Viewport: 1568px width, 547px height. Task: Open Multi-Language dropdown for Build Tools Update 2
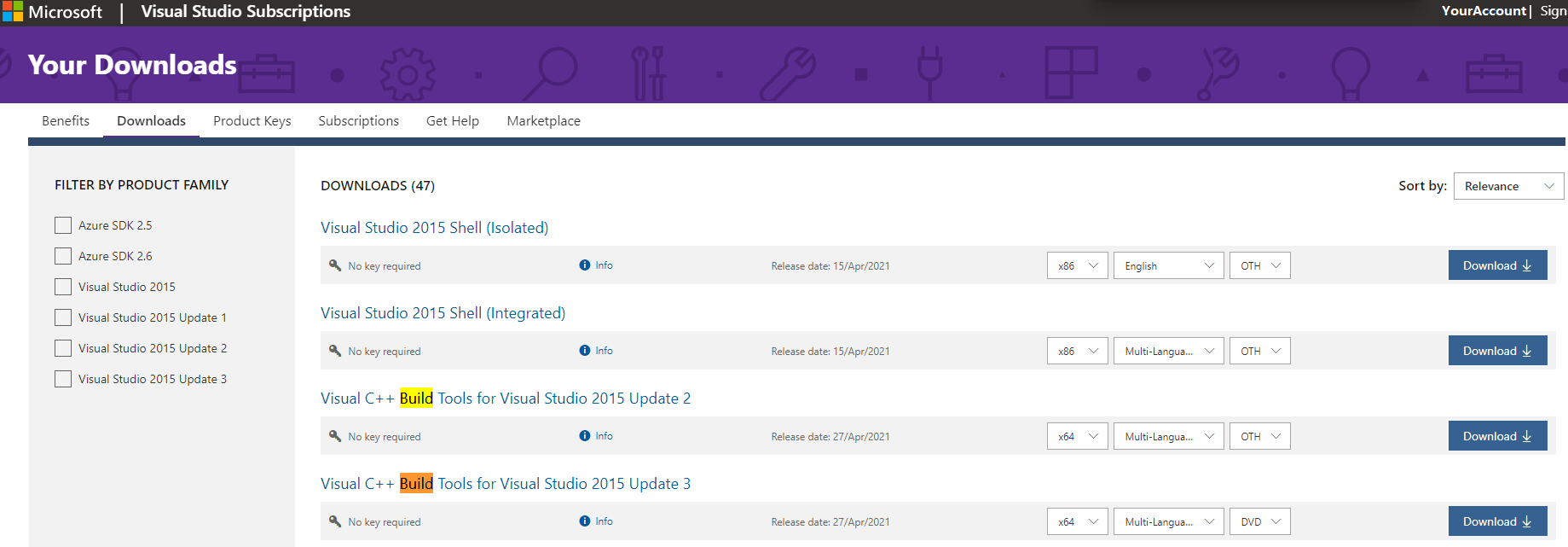pos(1168,436)
